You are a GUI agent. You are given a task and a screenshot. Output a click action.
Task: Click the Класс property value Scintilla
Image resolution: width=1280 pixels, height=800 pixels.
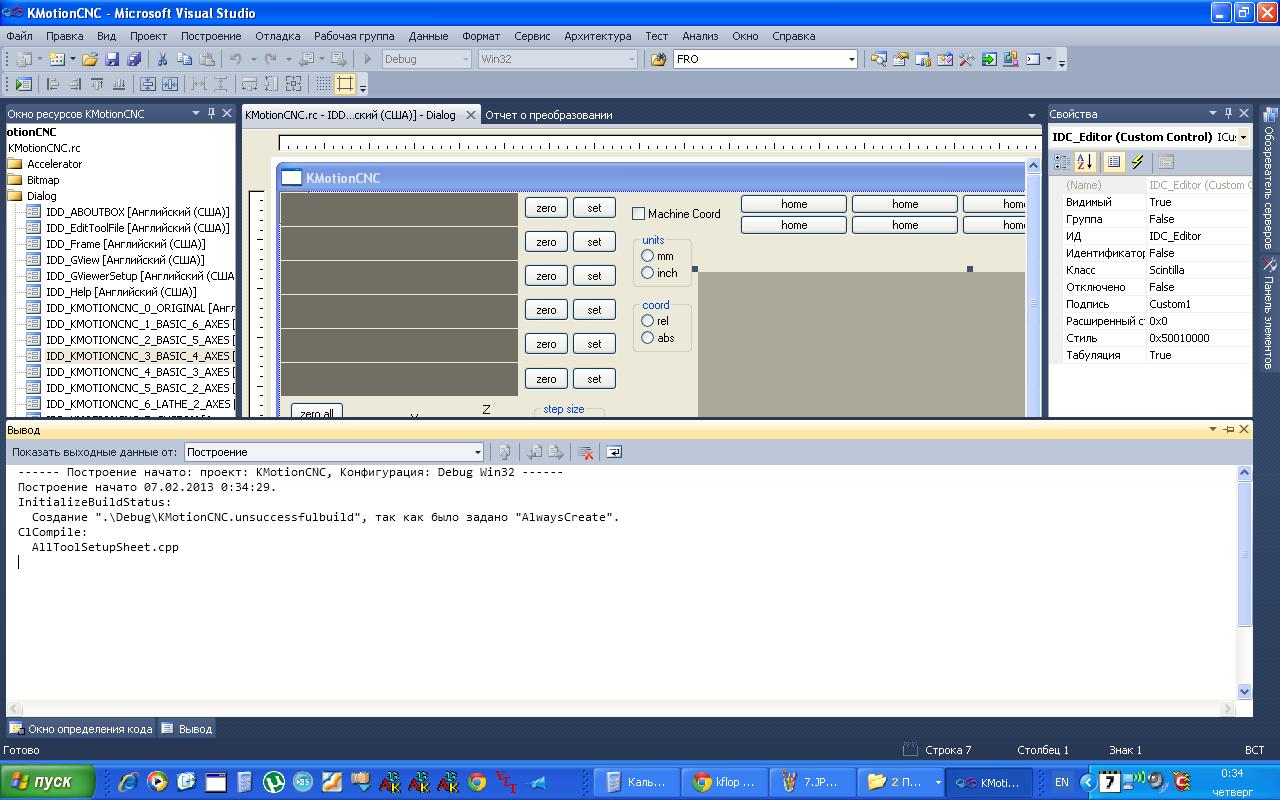[x=1198, y=270]
